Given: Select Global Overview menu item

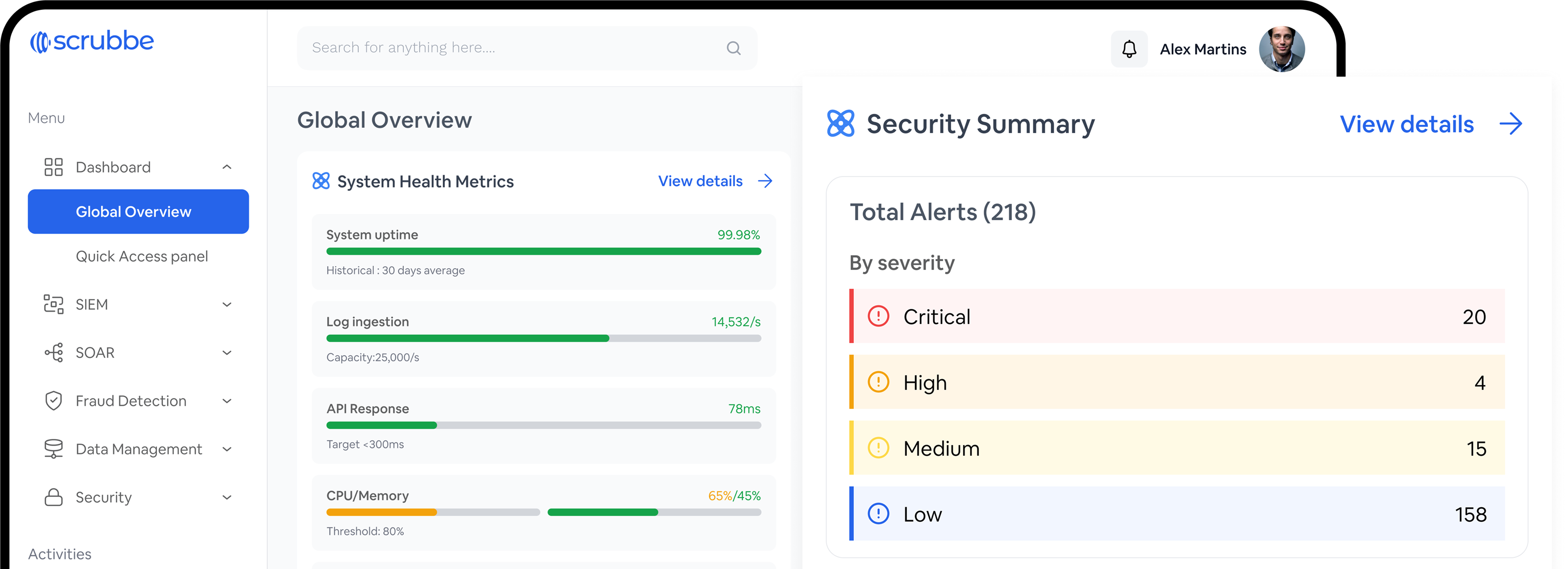Looking at the screenshot, I should (138, 211).
